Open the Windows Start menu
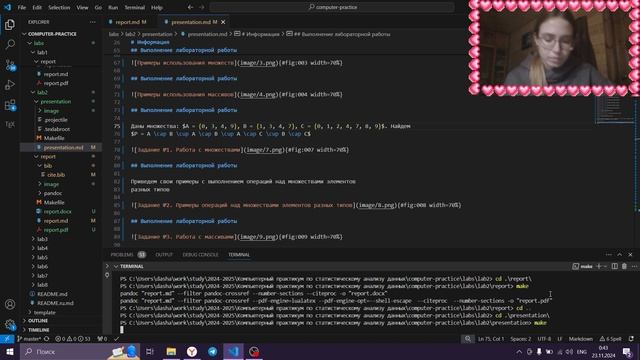This screenshot has height=360, width=640. 9,351
